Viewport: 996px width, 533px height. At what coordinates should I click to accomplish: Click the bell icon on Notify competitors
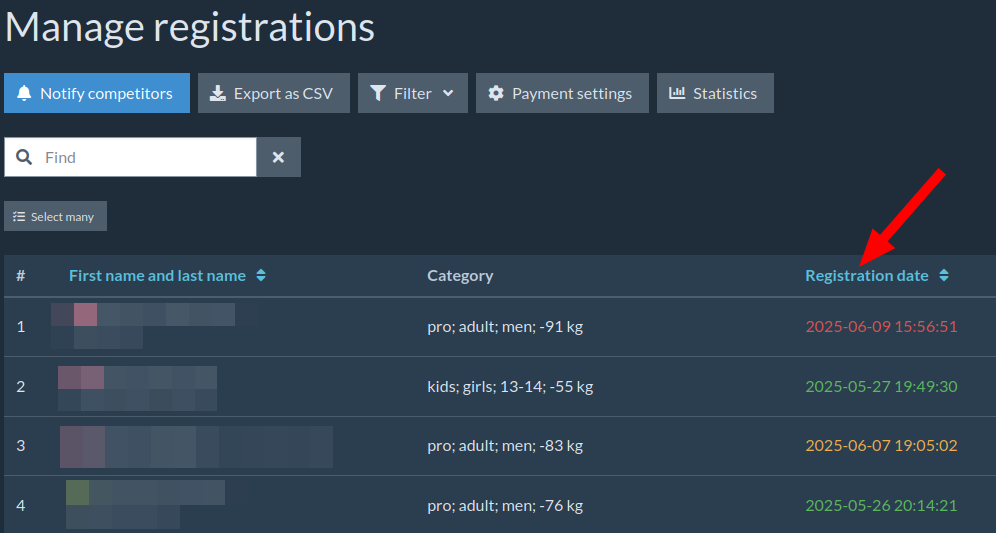25,93
